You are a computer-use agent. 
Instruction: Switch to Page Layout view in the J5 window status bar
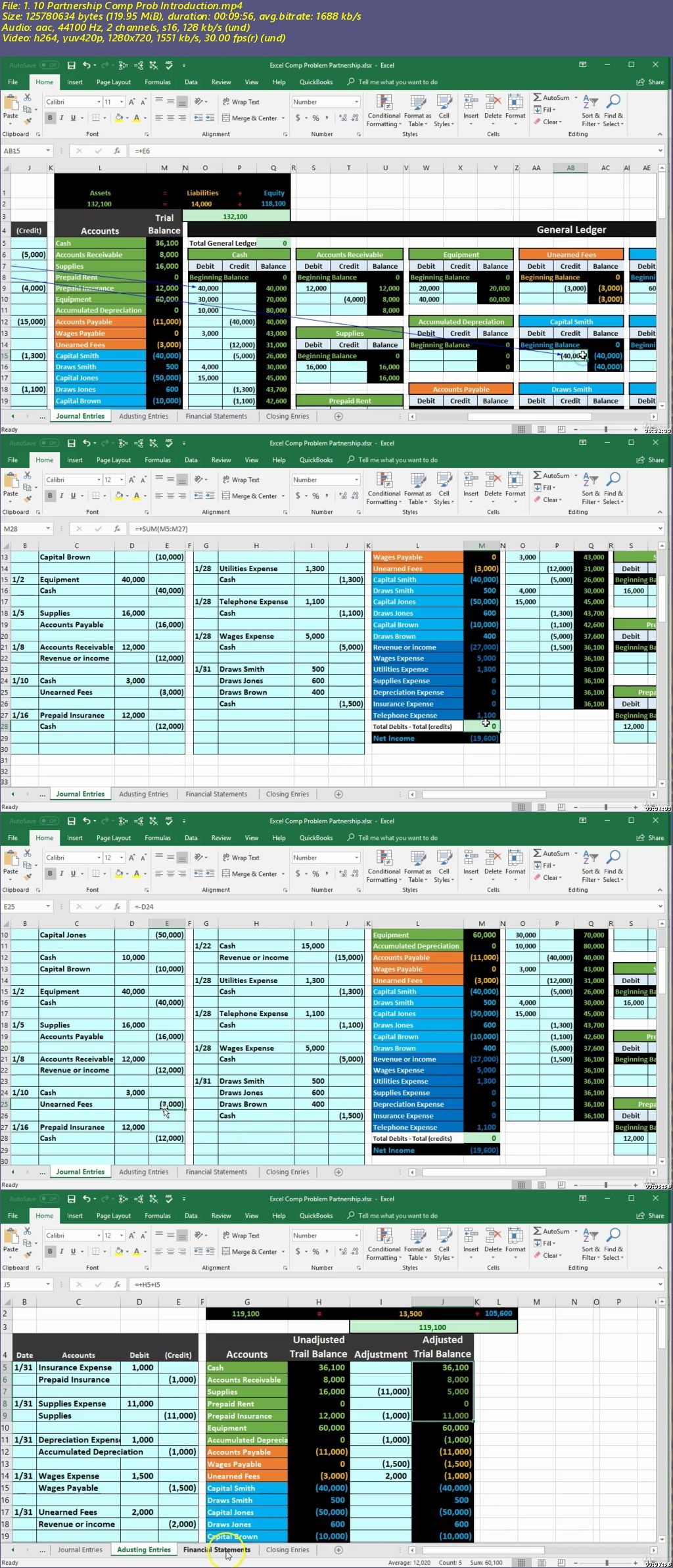(x=542, y=1562)
